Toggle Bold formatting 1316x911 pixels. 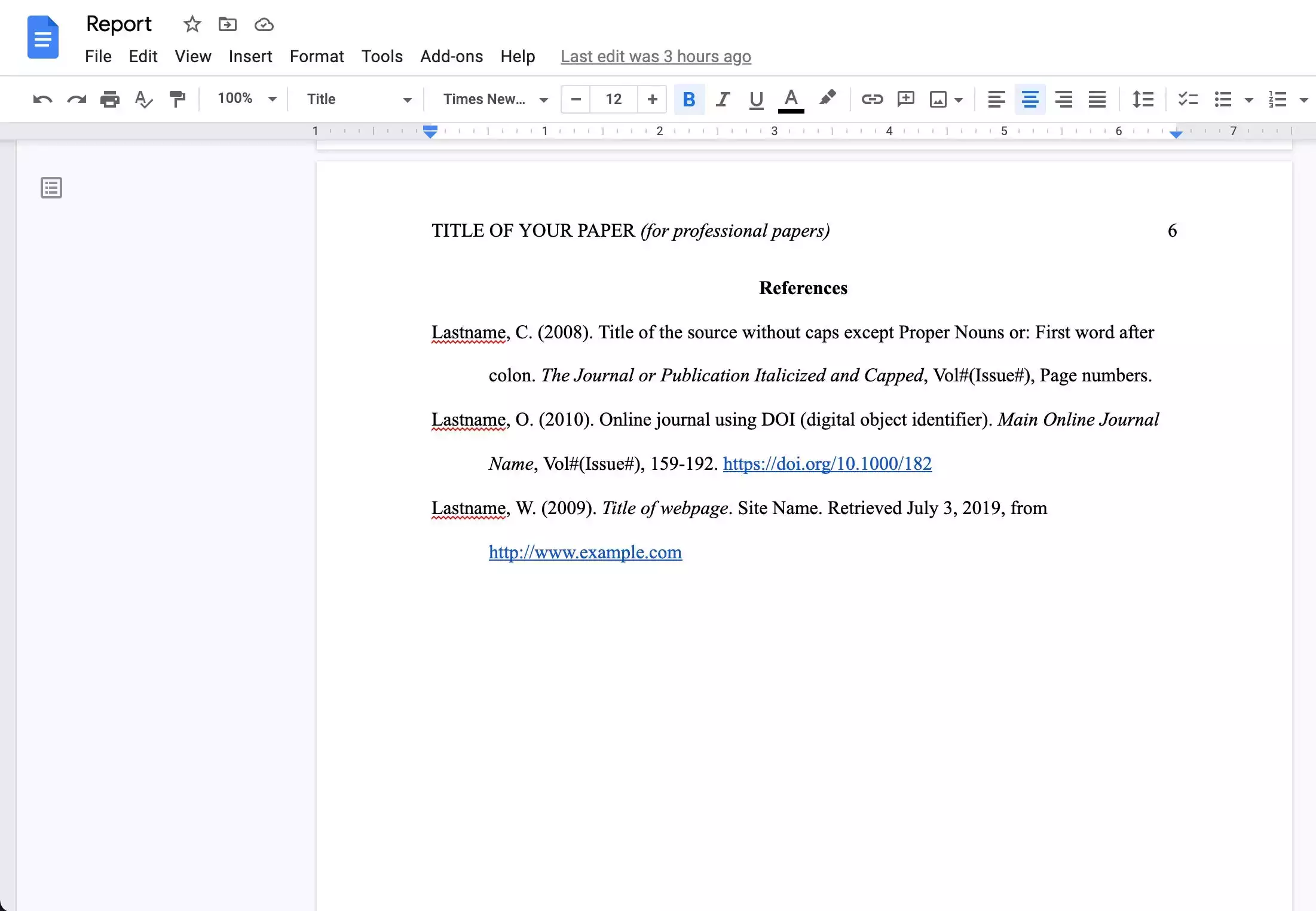(689, 99)
